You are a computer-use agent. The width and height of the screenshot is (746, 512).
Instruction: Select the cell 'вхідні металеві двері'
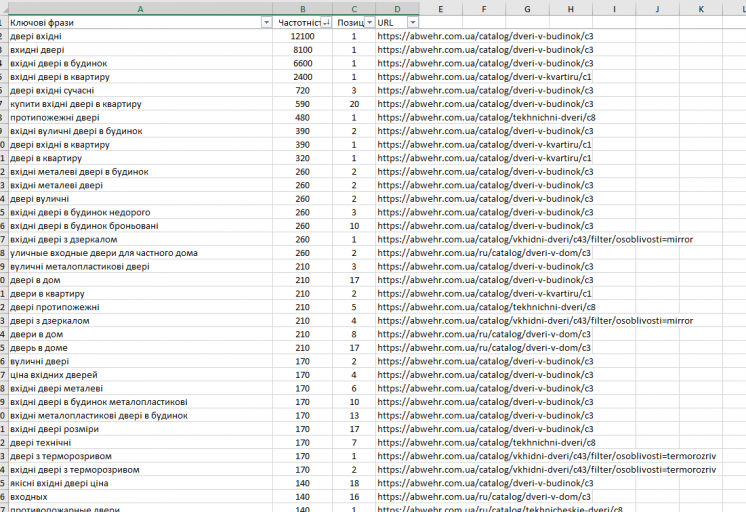point(140,186)
